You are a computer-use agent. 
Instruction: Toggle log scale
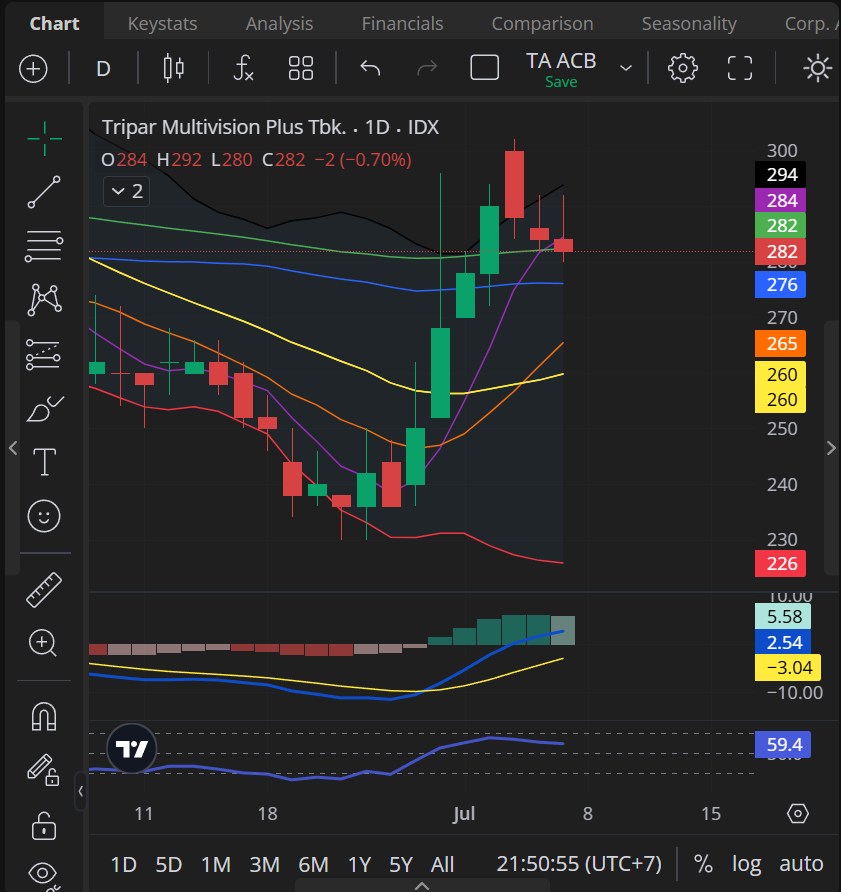(747, 865)
